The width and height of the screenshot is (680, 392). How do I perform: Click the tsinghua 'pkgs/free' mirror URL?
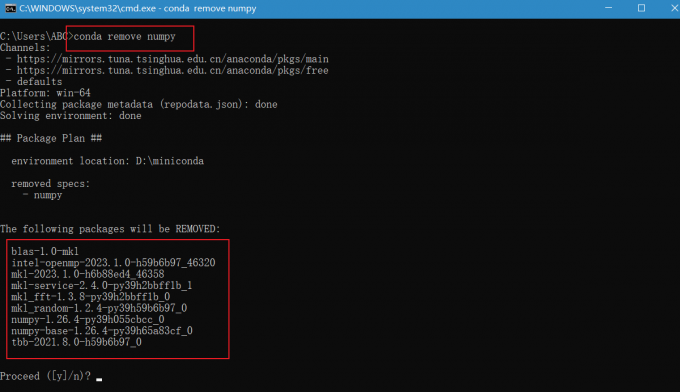click(x=173, y=70)
